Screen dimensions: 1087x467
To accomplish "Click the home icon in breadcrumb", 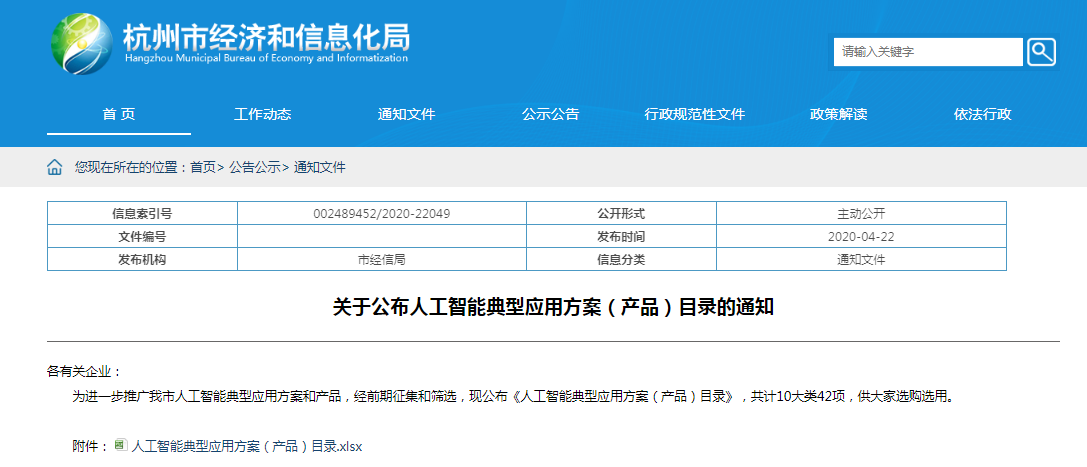I will pyautogui.click(x=55, y=167).
